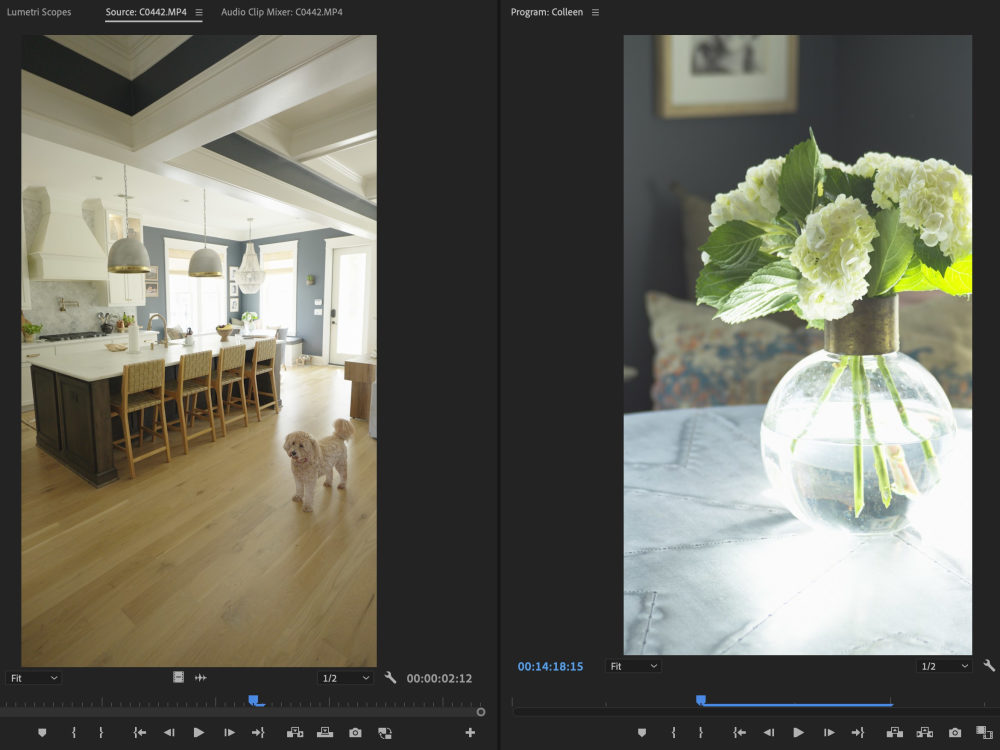The image size is (1000, 750).
Task: Step back one frame in Program monitor
Action: pyautogui.click(x=769, y=733)
